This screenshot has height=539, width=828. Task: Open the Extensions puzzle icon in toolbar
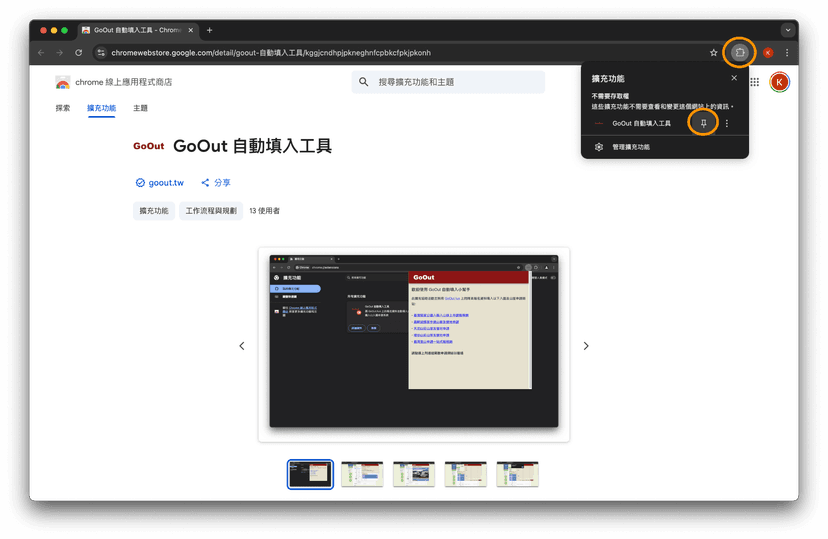tap(739, 52)
